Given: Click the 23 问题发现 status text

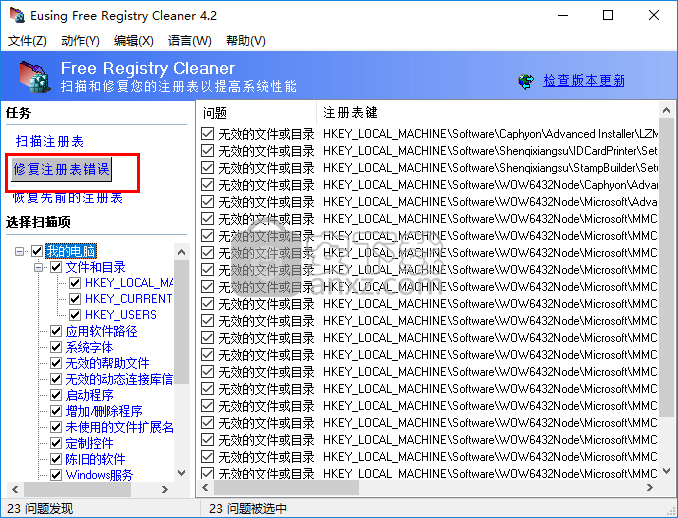Looking at the screenshot, I should 40,508.
